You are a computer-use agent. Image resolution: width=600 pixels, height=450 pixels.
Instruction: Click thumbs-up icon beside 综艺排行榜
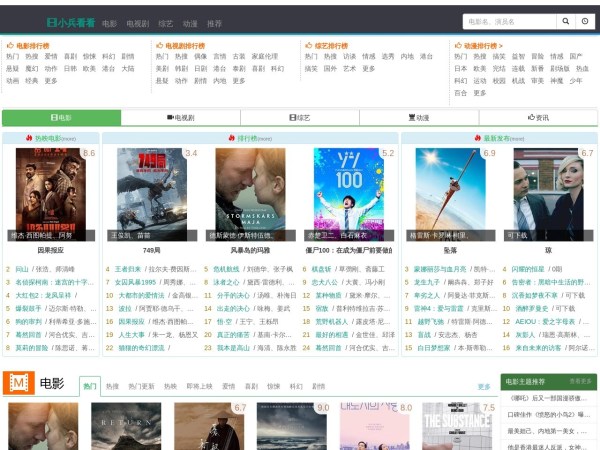click(309, 46)
